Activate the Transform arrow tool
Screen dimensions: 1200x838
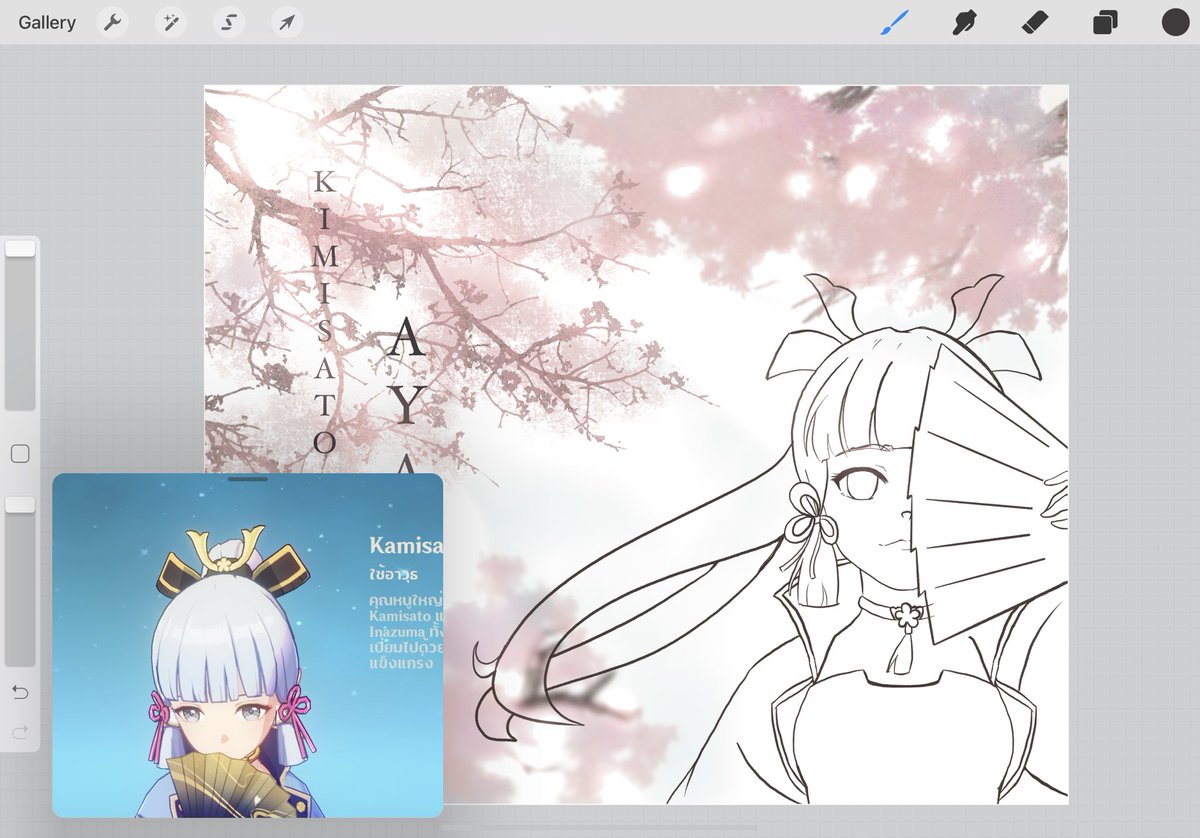click(x=286, y=22)
